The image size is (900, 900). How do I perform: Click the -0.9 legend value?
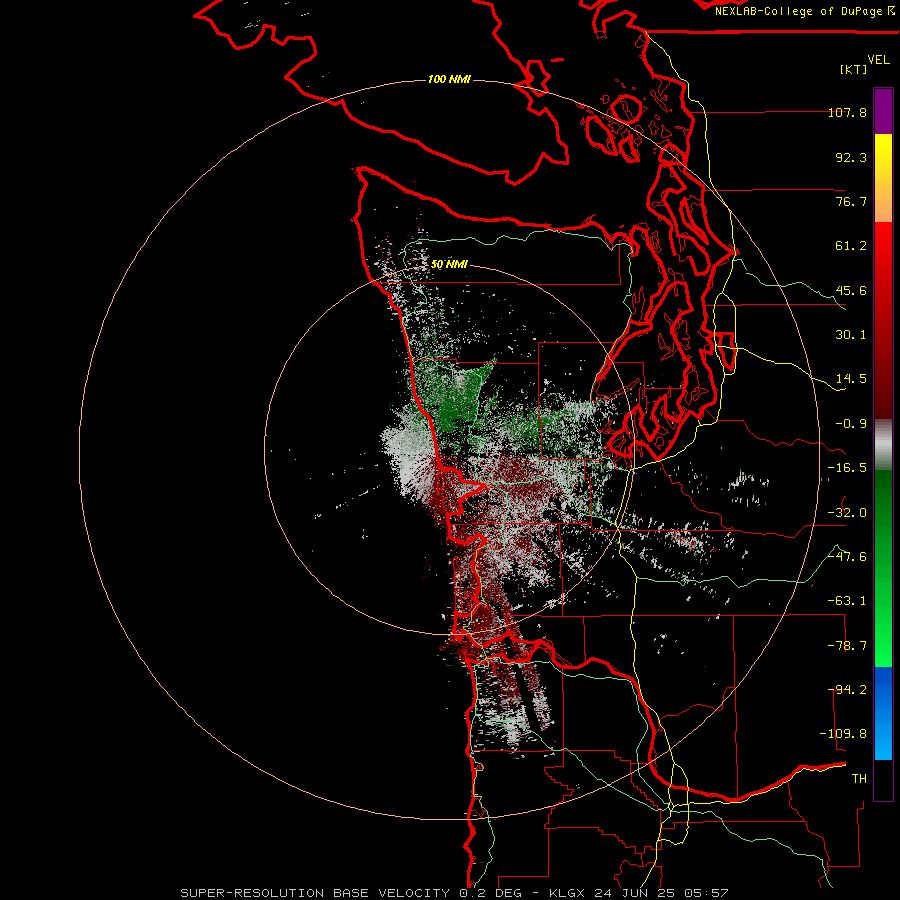point(851,424)
